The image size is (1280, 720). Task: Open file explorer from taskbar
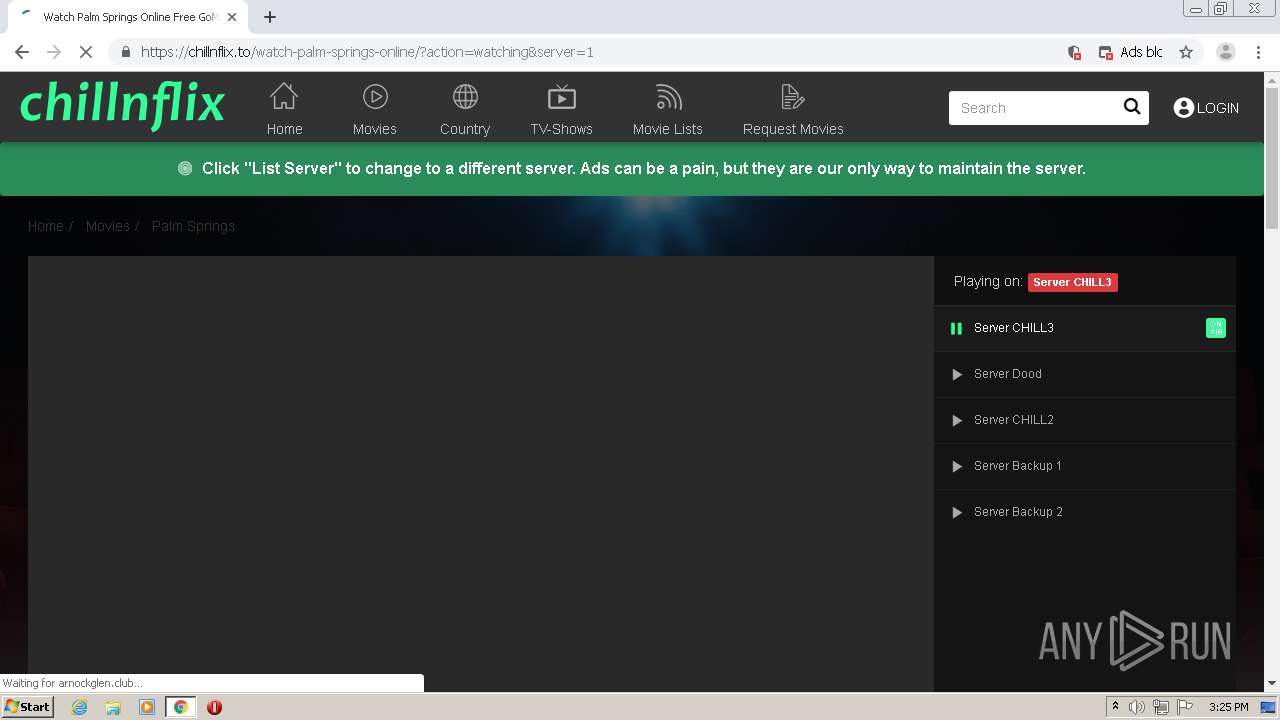[113, 707]
